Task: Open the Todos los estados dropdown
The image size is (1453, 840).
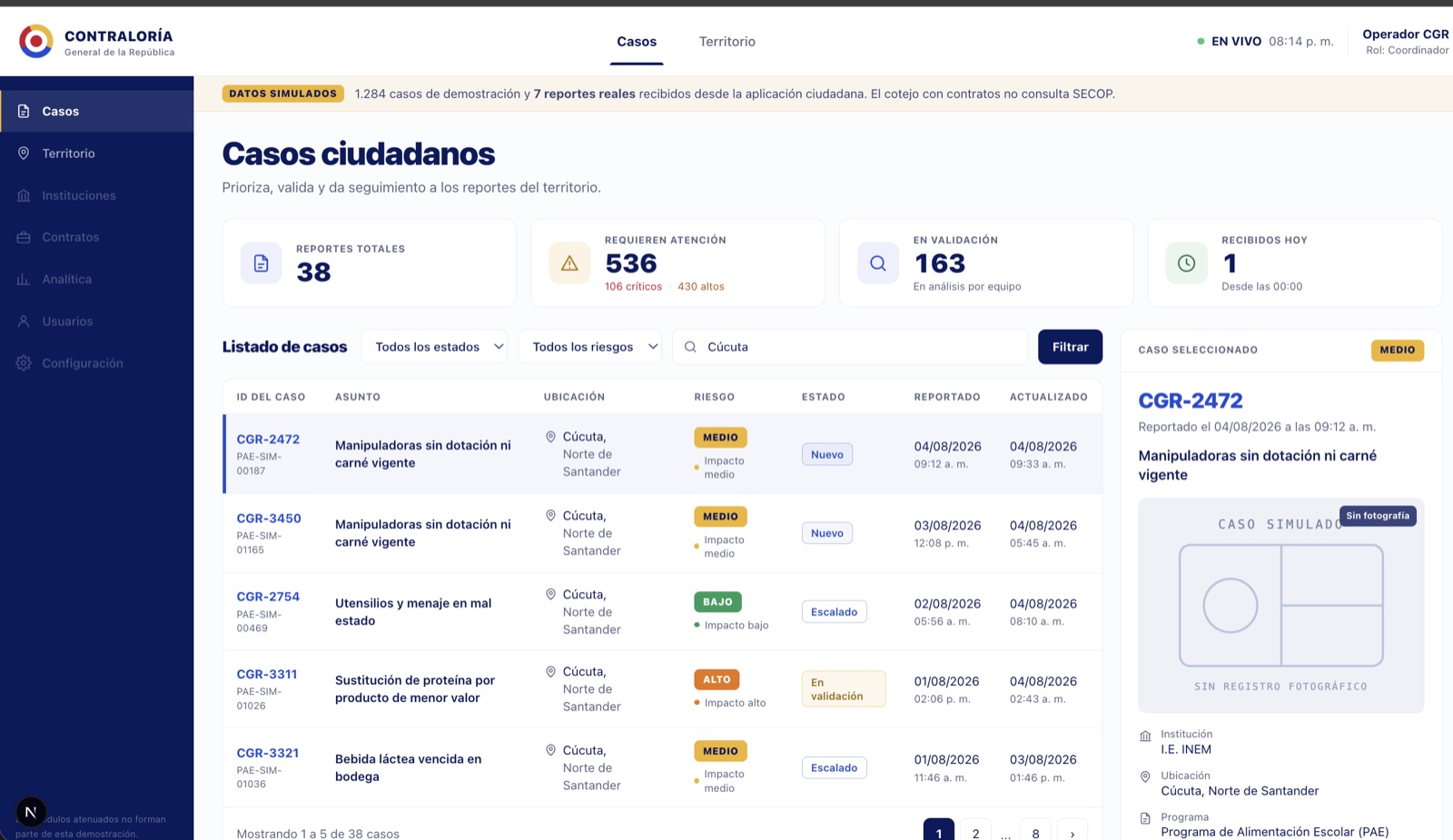Action: [434, 347]
